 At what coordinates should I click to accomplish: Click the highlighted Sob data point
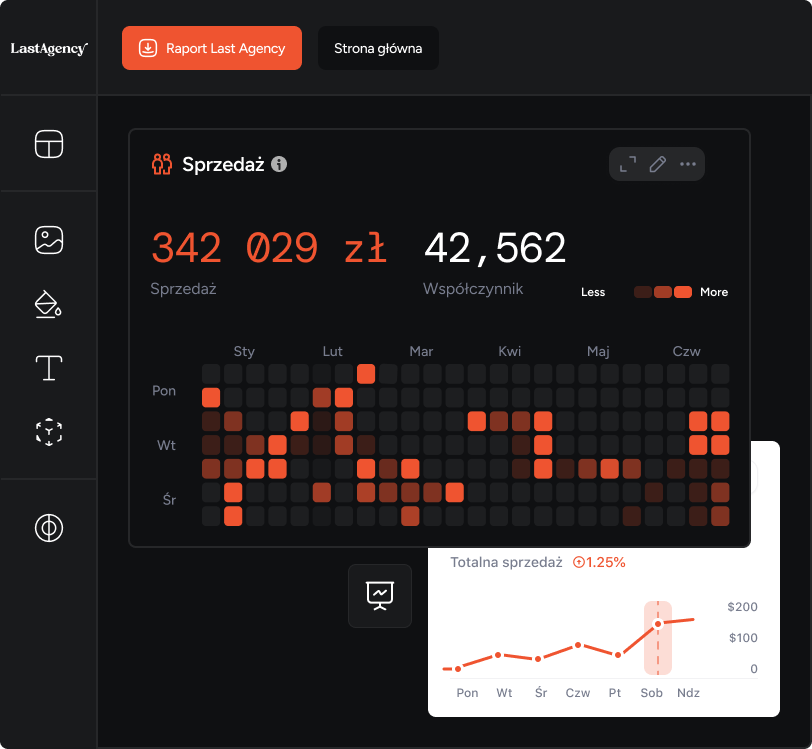[x=658, y=624]
